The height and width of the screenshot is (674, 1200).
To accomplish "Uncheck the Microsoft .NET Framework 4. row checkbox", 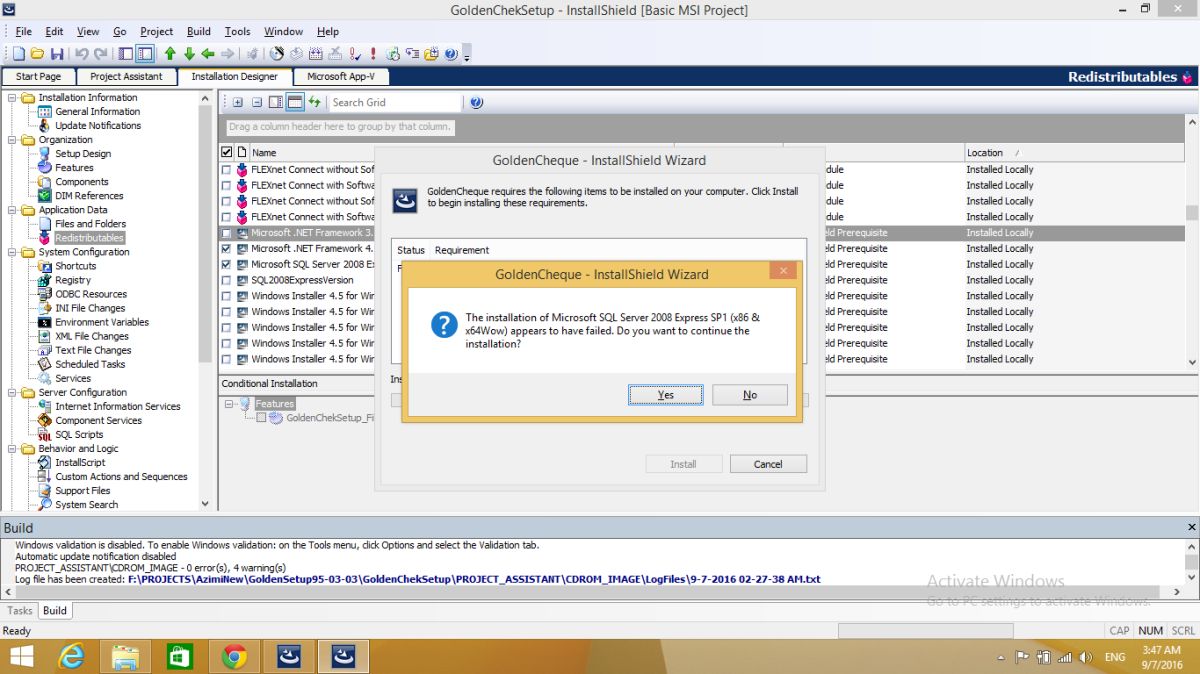I will click(226, 248).
